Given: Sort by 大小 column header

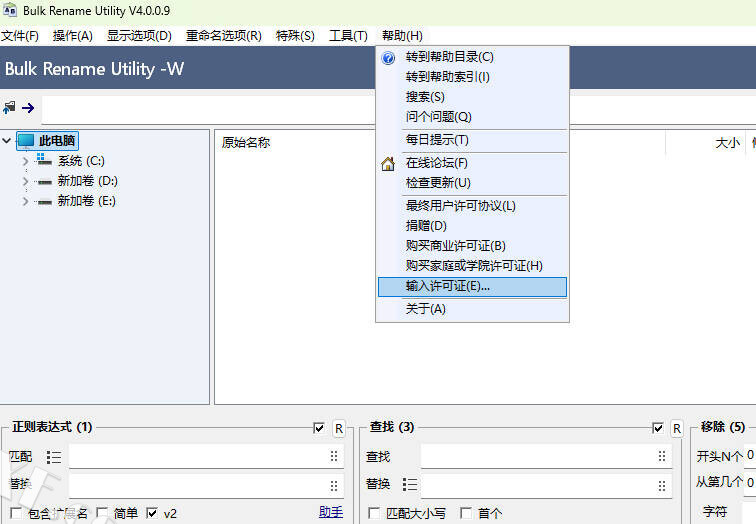Looking at the screenshot, I should pyautogui.click(x=728, y=143).
